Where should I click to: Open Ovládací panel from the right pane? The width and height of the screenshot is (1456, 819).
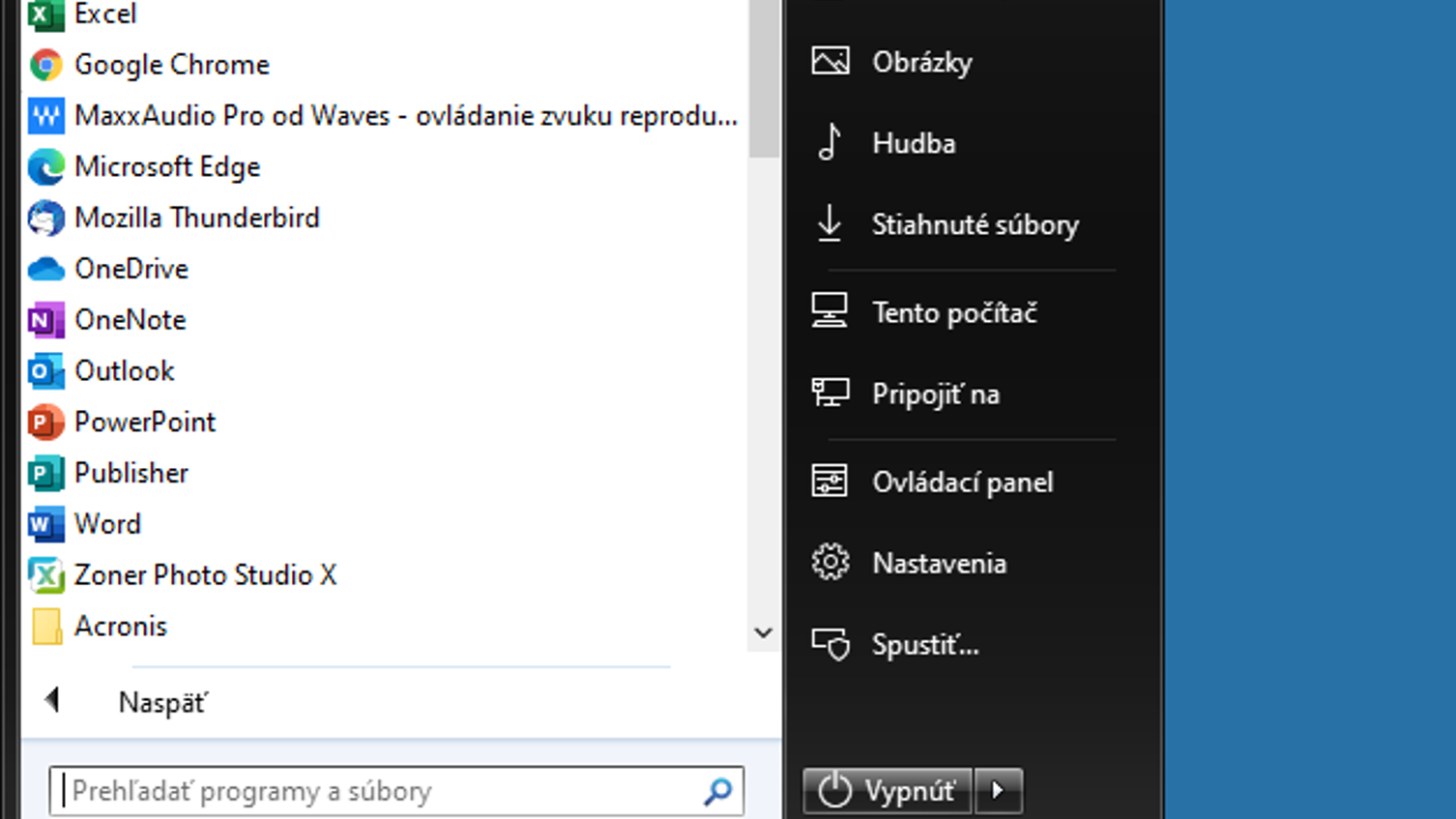(x=963, y=482)
